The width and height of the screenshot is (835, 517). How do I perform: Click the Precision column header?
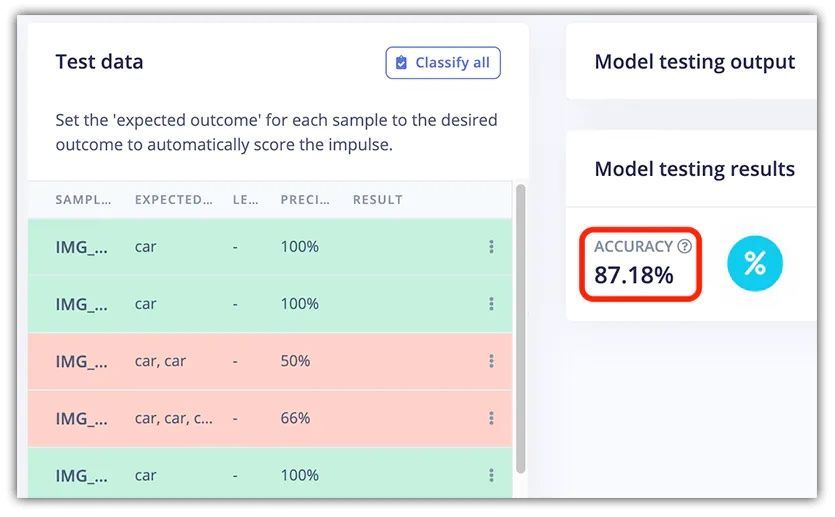(299, 200)
